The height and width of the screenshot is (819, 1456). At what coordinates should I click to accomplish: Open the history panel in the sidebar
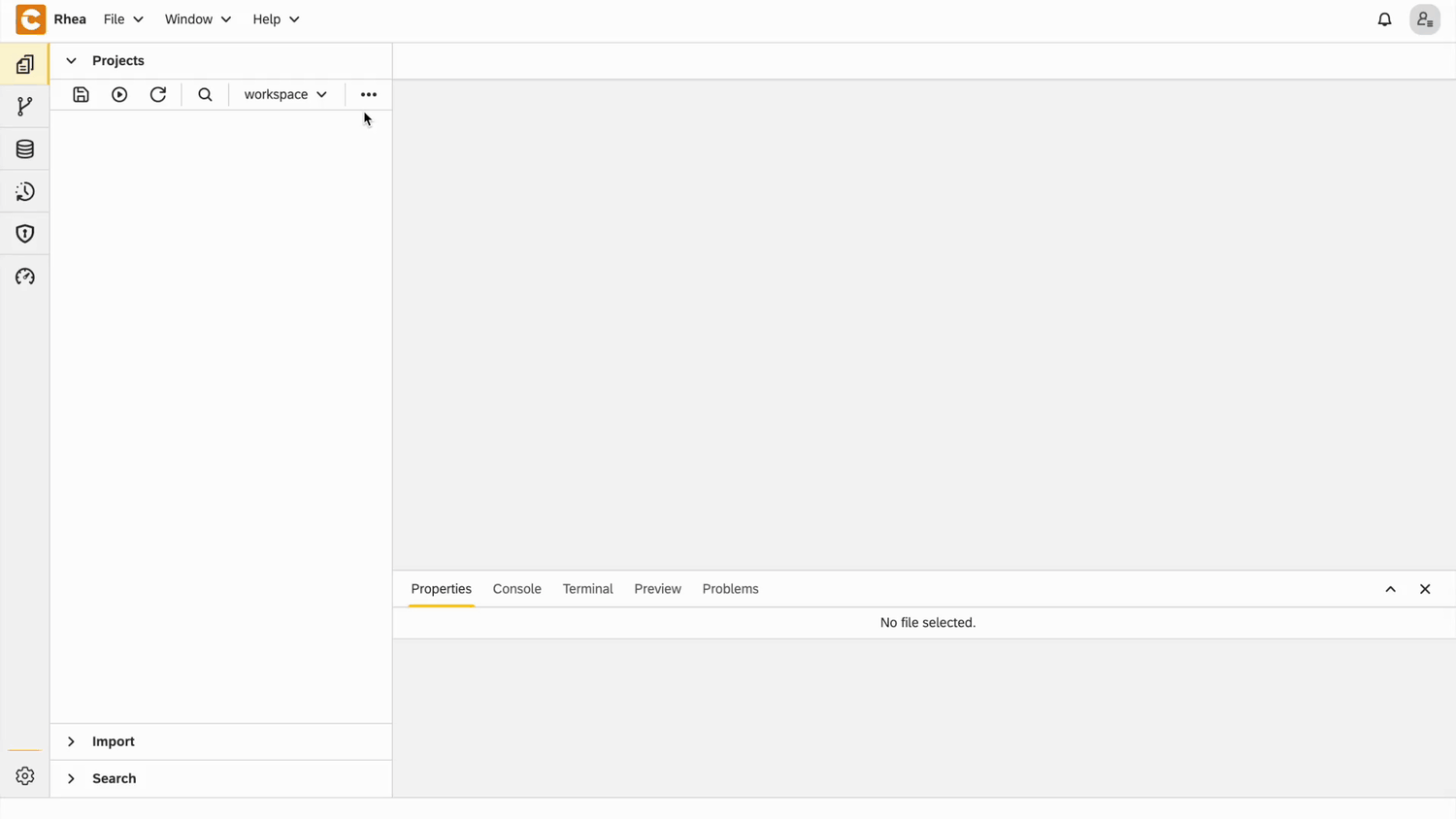(x=24, y=191)
